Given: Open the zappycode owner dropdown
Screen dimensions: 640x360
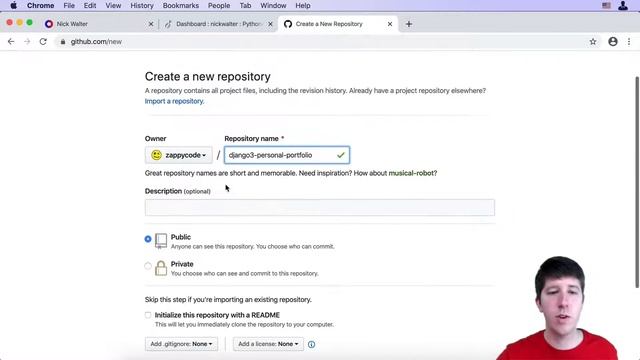Looking at the screenshot, I should 178,155.
